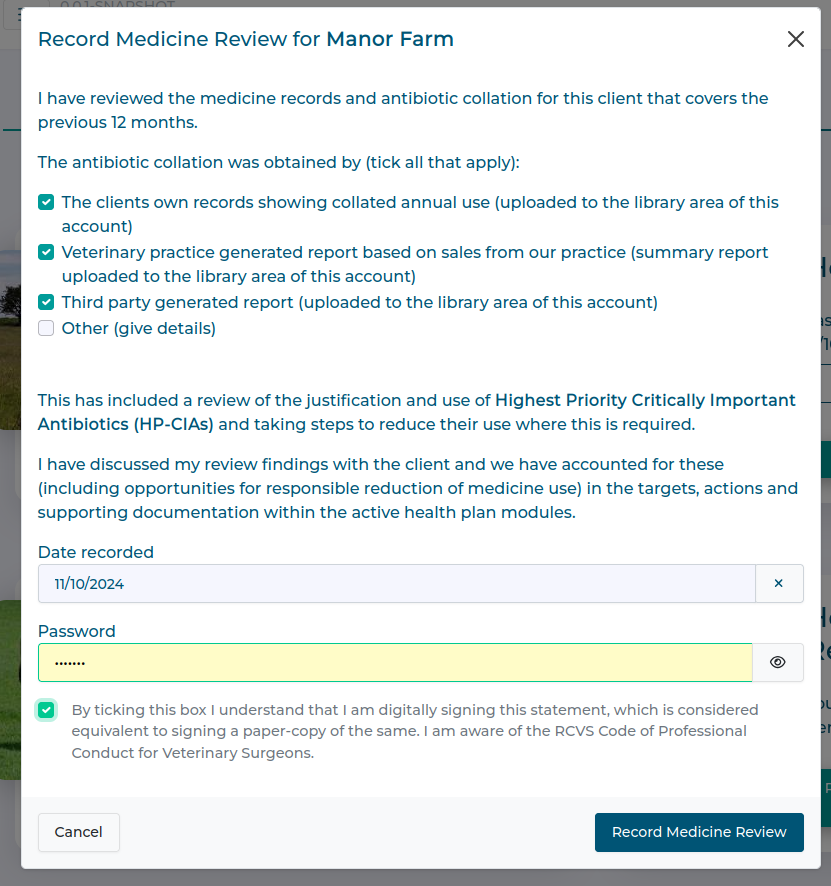Close the Record Medicine Review dialog
This screenshot has width=831, height=886.
tap(795, 39)
